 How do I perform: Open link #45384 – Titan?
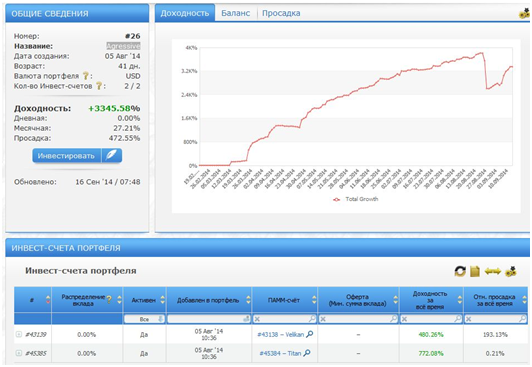click(x=280, y=353)
